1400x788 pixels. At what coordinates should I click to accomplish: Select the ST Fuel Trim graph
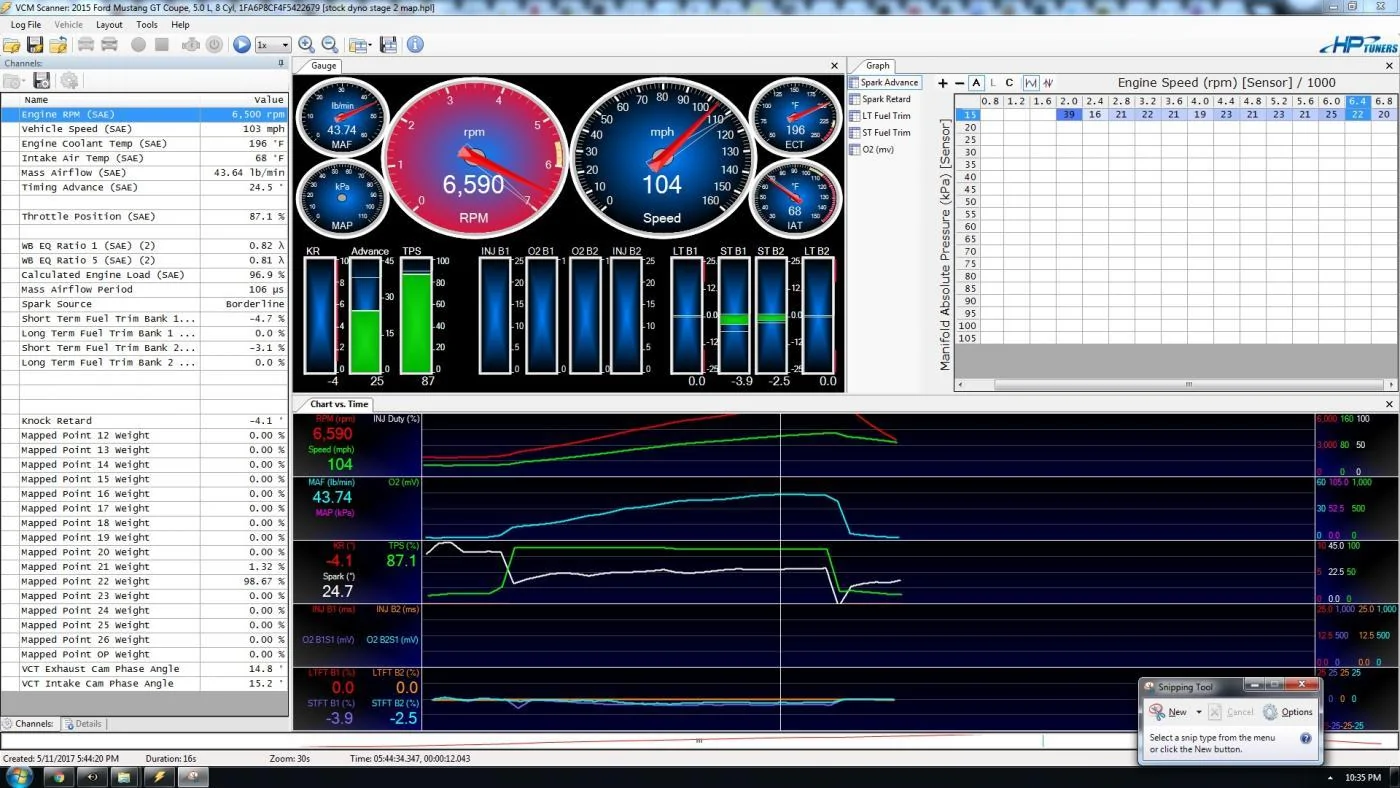pyautogui.click(x=880, y=133)
